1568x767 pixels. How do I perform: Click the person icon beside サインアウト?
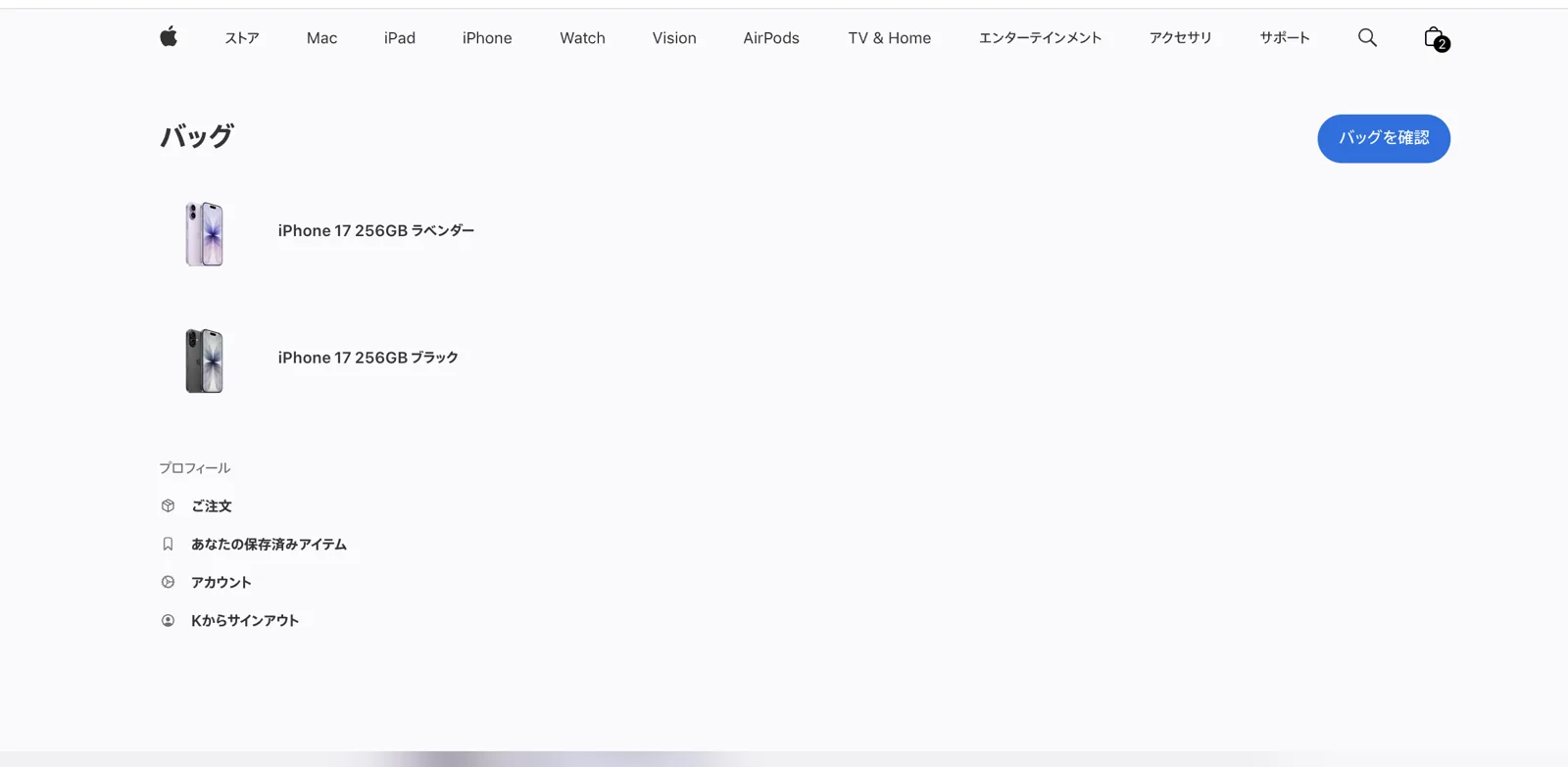(x=168, y=620)
